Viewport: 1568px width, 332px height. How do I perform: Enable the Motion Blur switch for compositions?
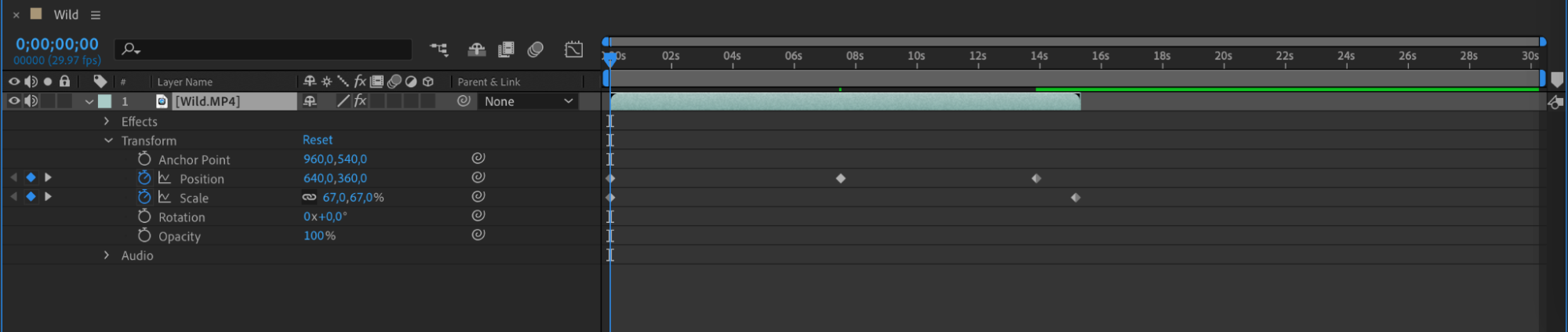pyautogui.click(x=536, y=49)
